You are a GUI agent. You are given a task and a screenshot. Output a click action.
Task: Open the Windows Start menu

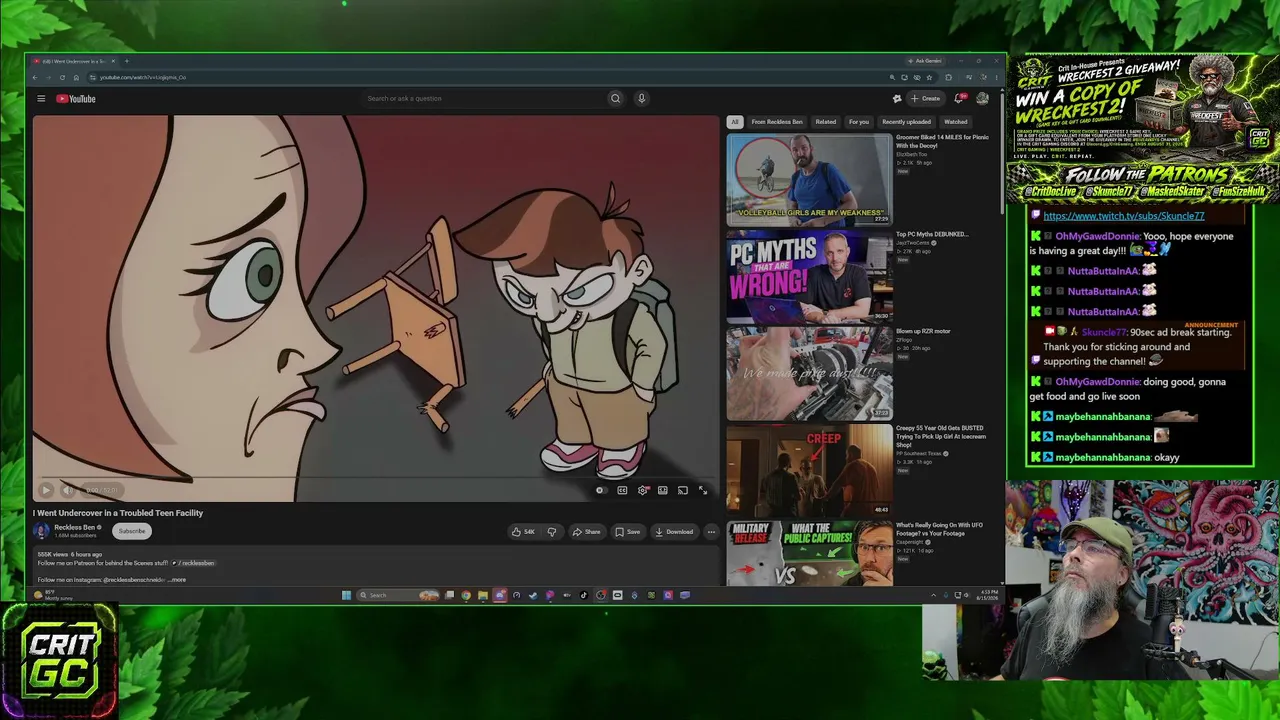pyautogui.click(x=346, y=595)
